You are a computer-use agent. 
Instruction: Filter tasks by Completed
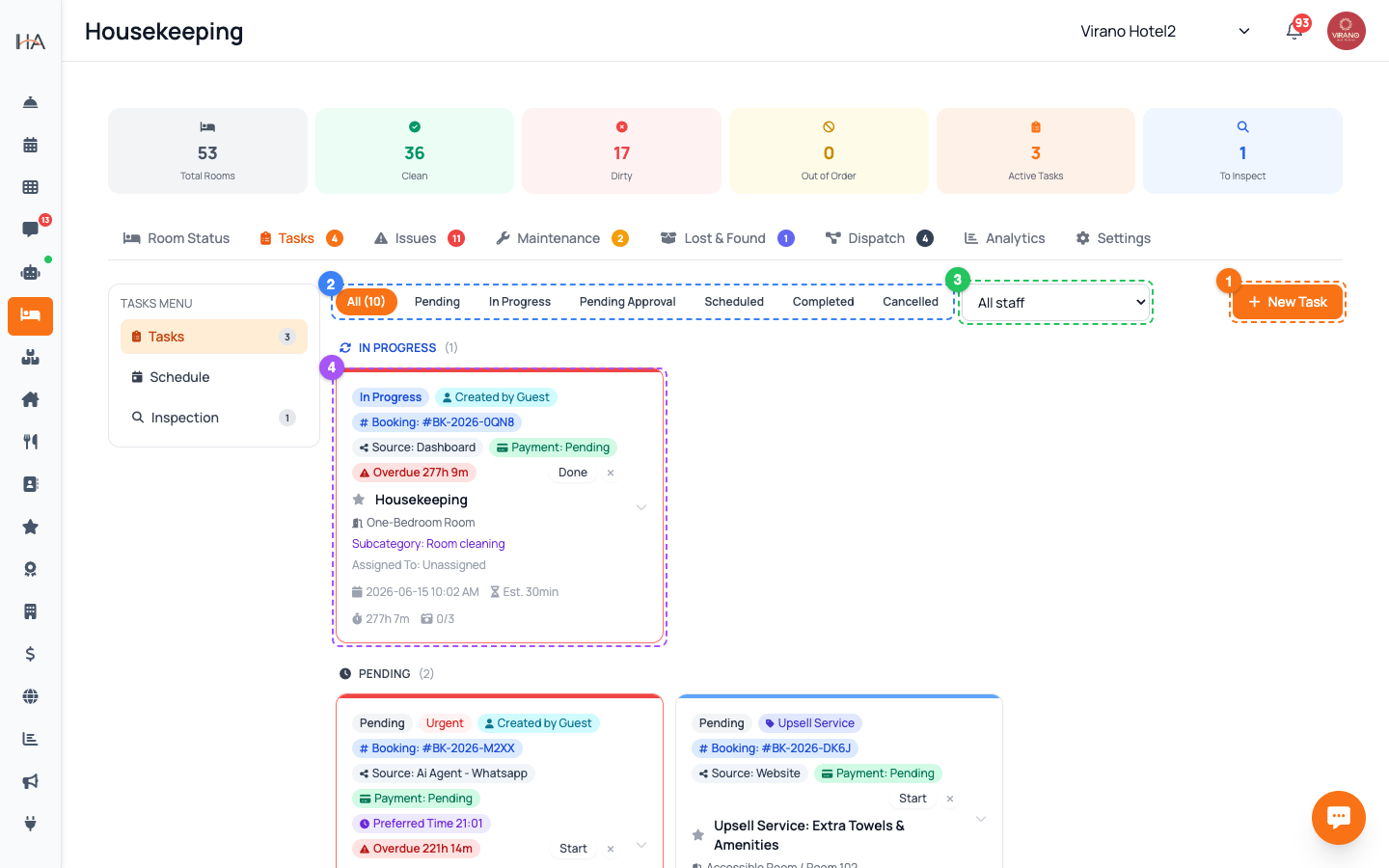click(824, 302)
